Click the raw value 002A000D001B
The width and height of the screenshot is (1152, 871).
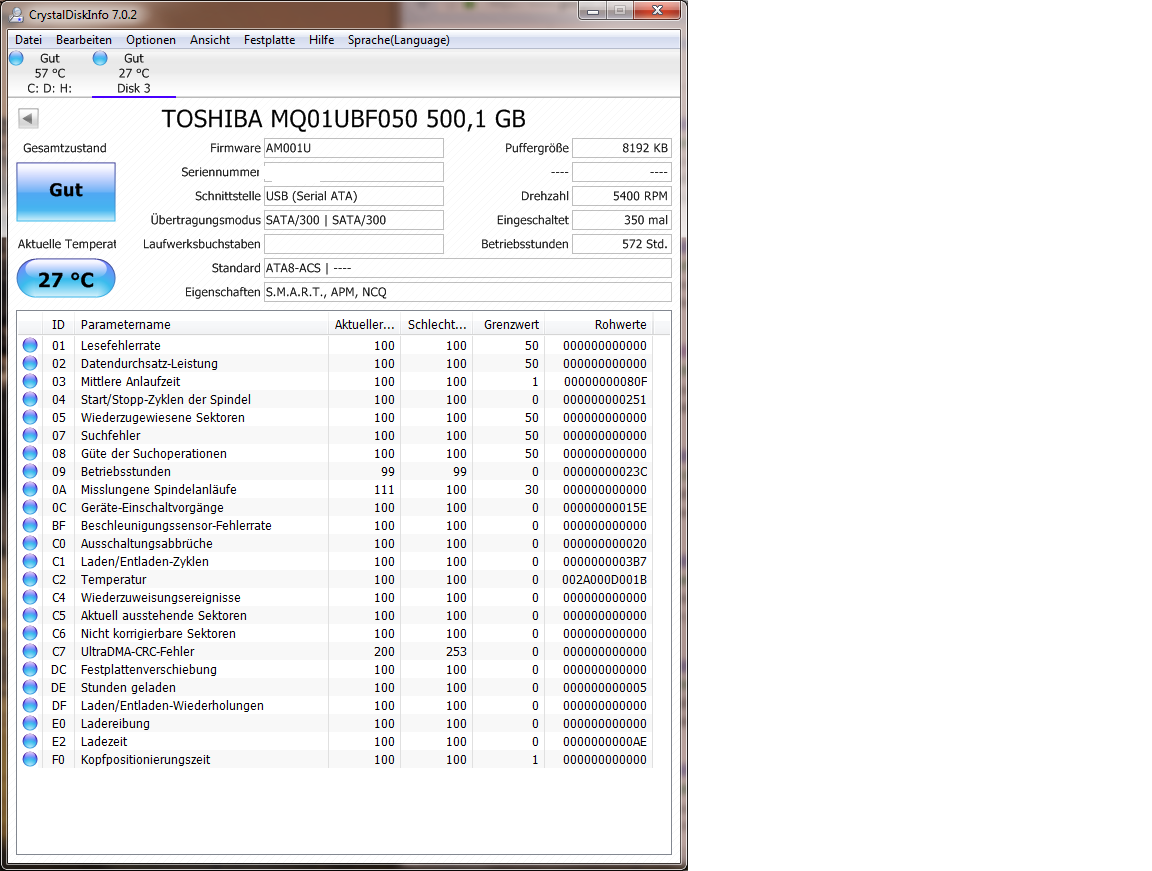pyautogui.click(x=604, y=579)
